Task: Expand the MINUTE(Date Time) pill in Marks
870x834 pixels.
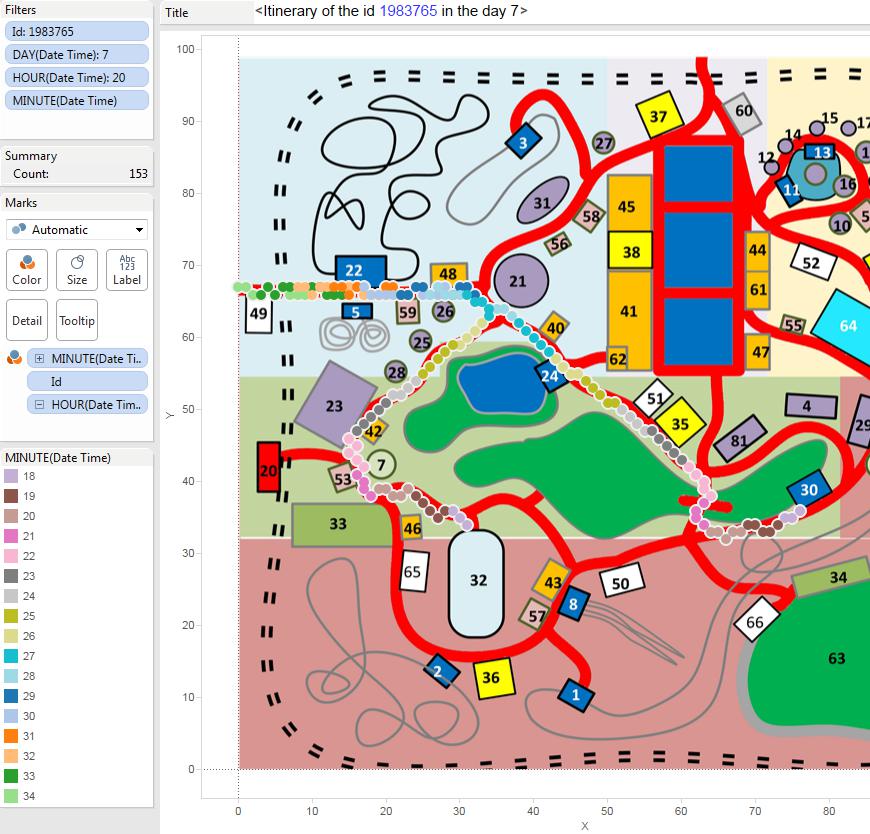Action: tap(39, 358)
